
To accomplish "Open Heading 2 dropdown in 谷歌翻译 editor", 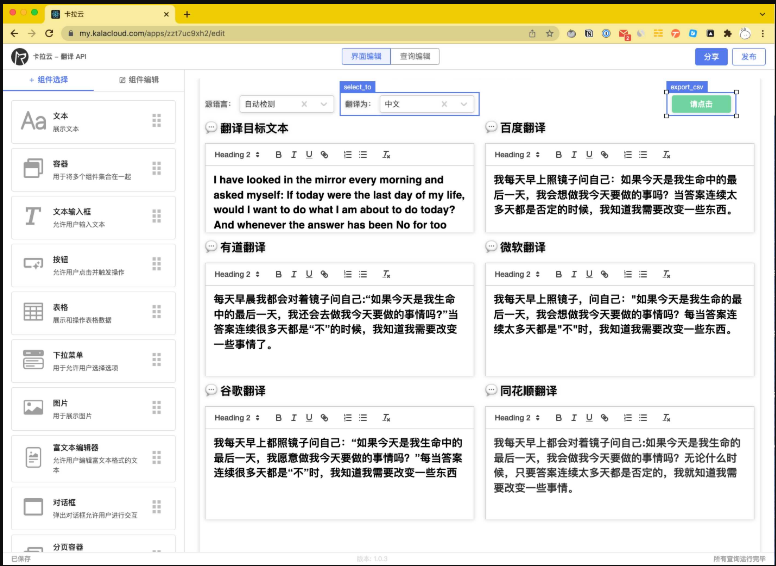I will (x=237, y=418).
